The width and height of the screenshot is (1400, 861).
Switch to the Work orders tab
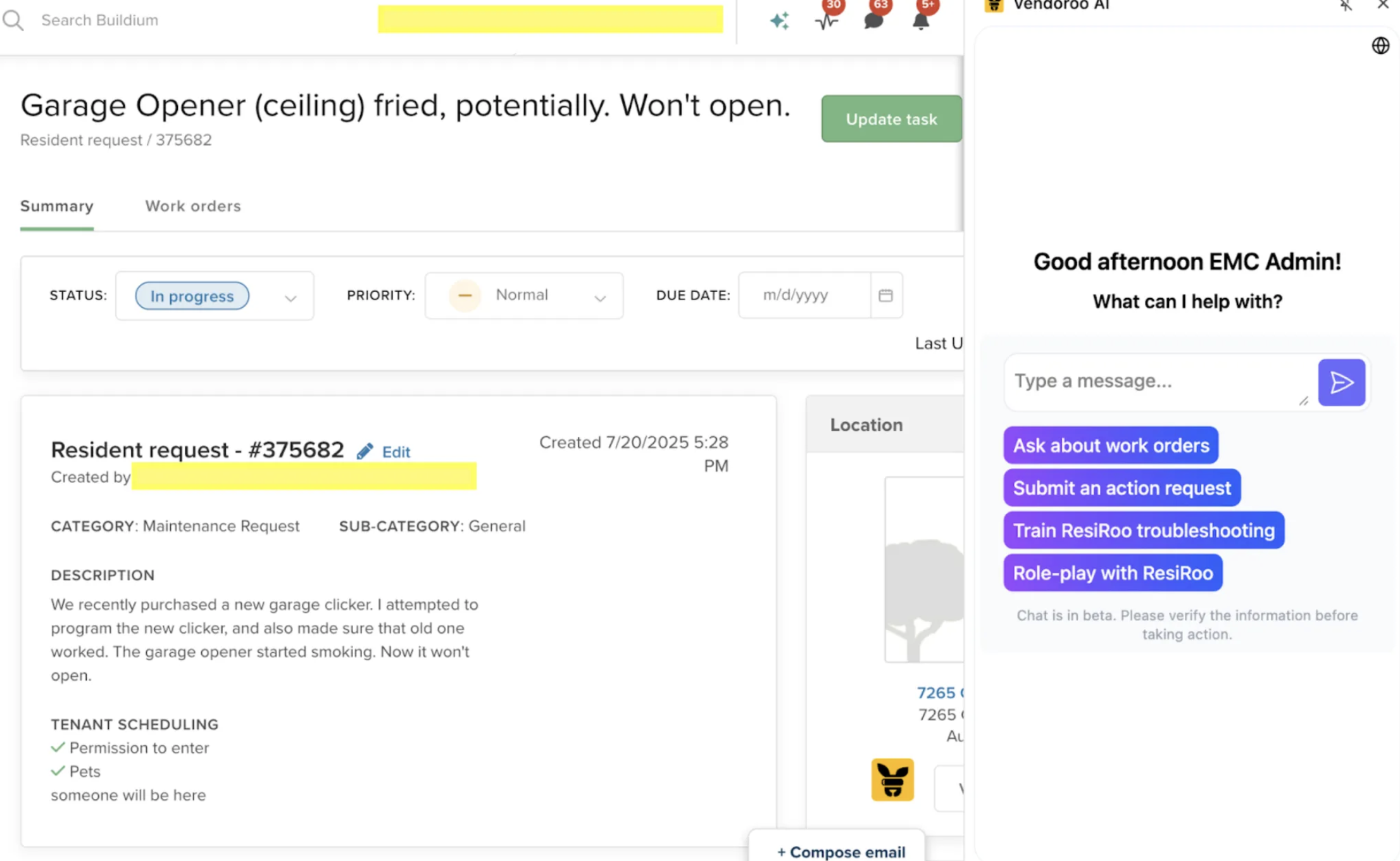tap(192, 206)
